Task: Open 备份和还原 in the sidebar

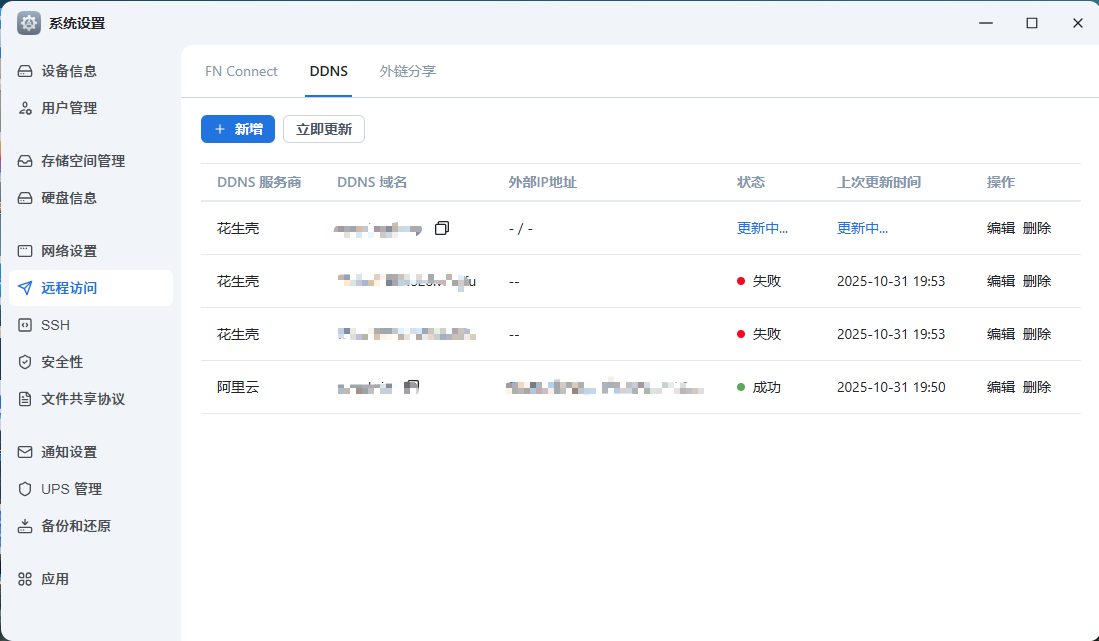Action: [x=76, y=526]
